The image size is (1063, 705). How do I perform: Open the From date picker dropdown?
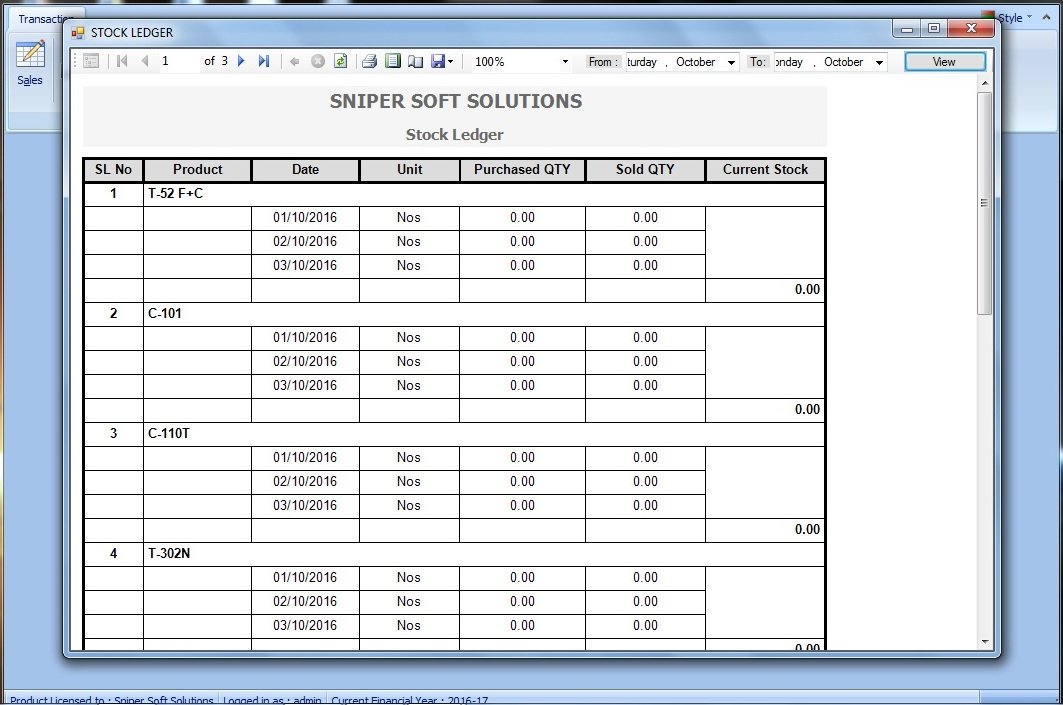pyautogui.click(x=731, y=62)
